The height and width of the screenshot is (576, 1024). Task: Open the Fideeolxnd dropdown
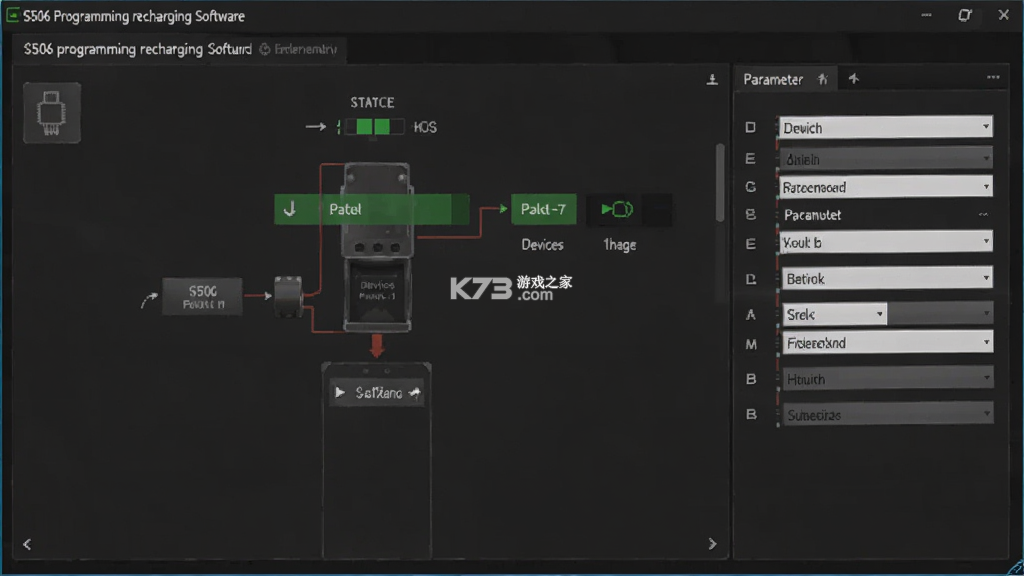(886, 343)
